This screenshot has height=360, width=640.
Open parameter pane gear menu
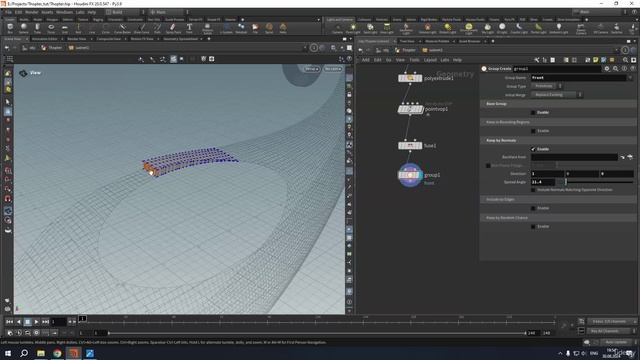pyautogui.click(x=607, y=69)
